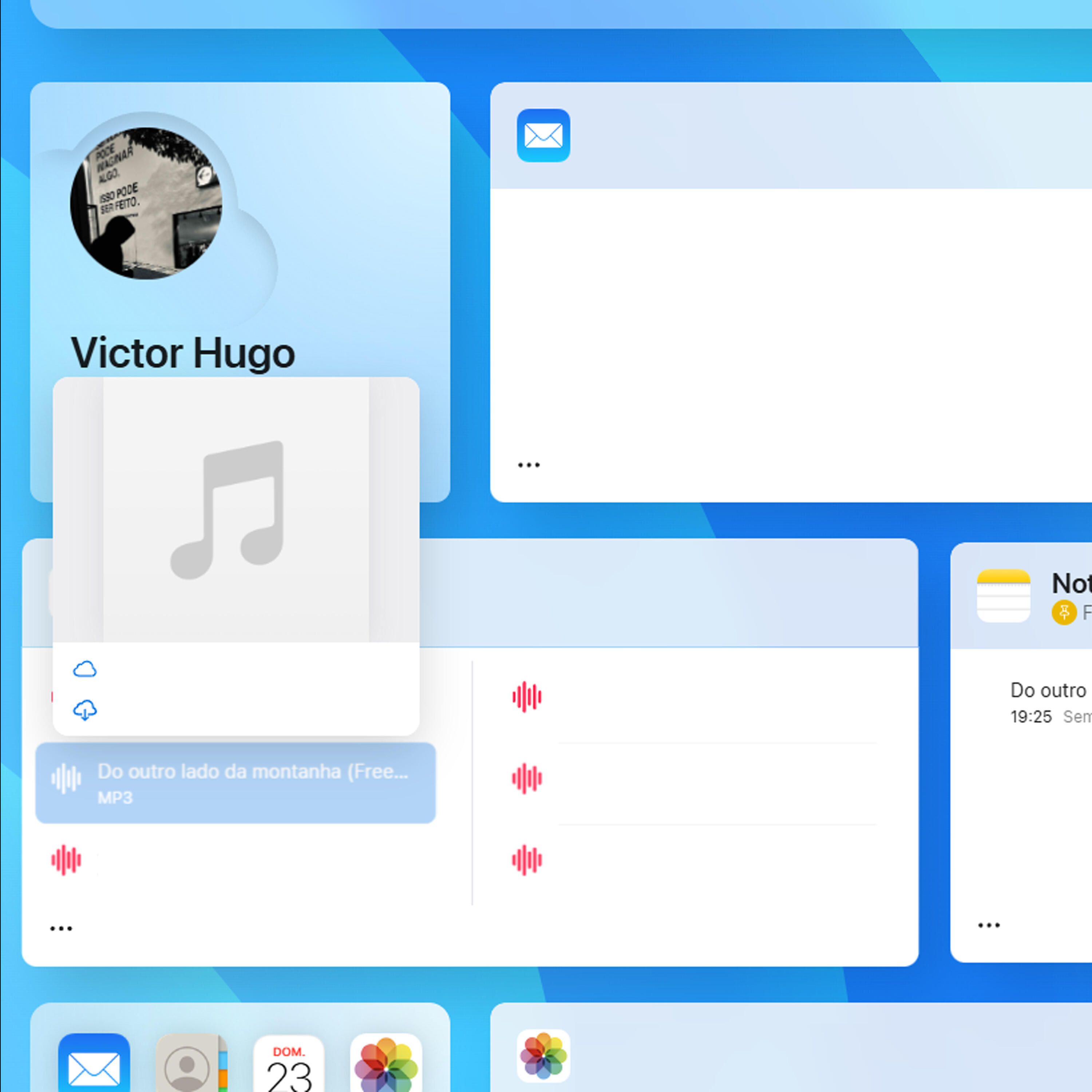Click the plain cloud icon in the popup

[x=85, y=670]
